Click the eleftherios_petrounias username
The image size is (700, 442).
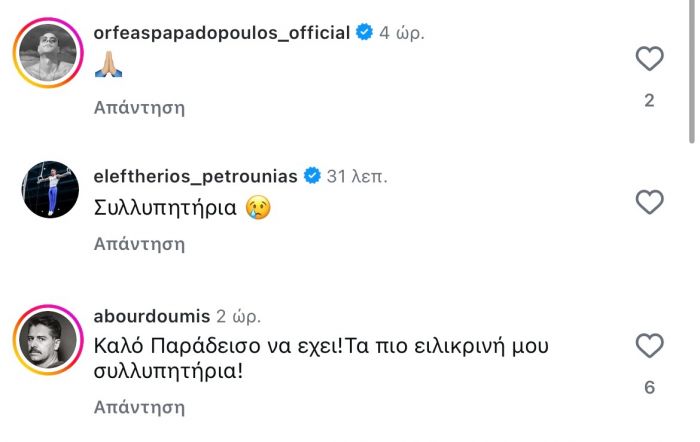point(196,176)
